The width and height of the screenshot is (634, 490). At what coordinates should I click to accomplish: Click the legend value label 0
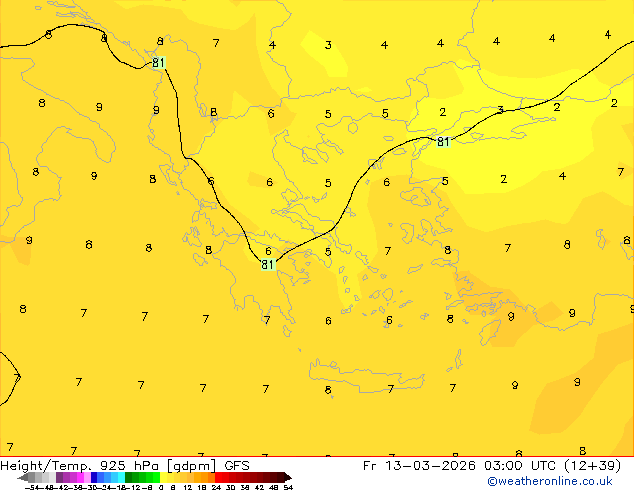click(x=161, y=487)
